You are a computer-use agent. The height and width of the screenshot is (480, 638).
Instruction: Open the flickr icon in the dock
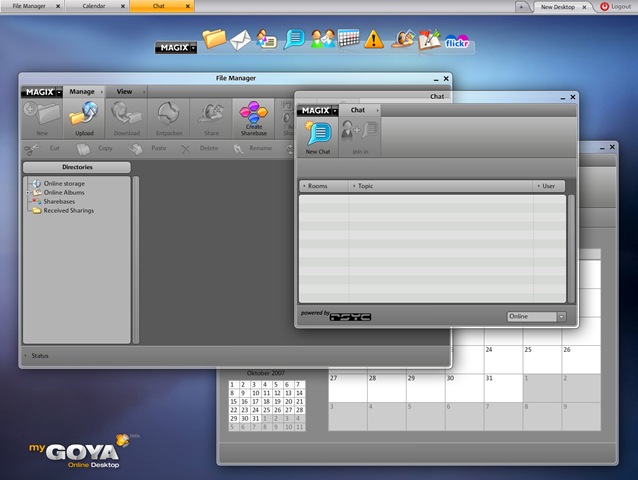(458, 42)
